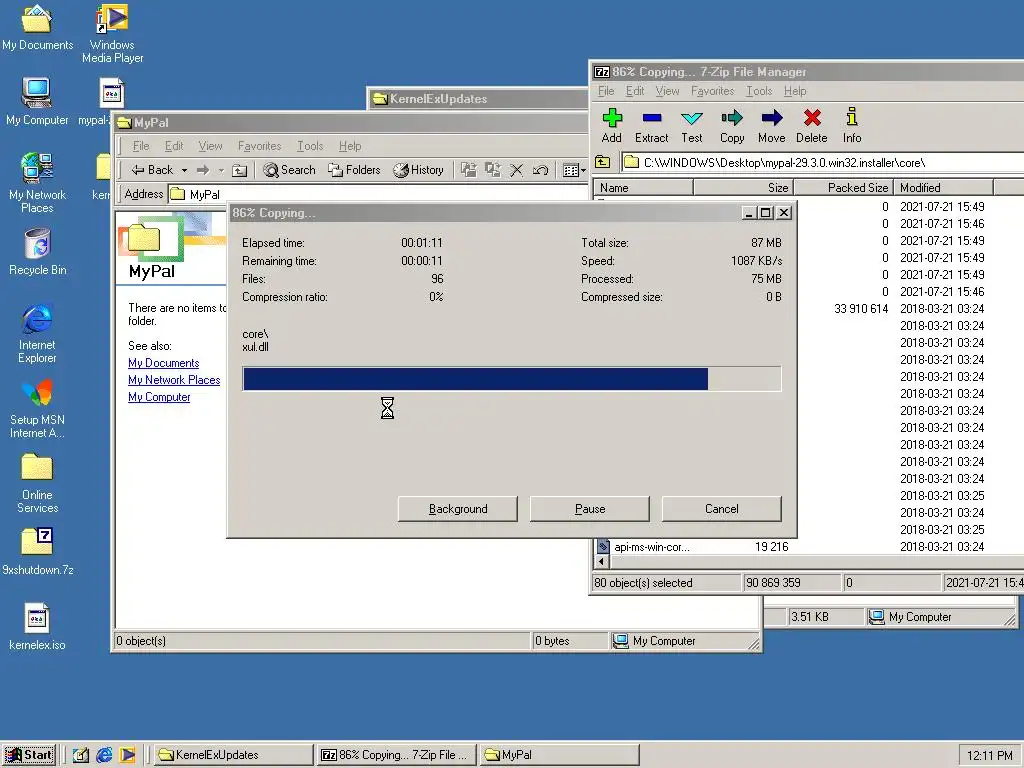
Task: Click the 7-Zip path address field
Action: coord(823,162)
